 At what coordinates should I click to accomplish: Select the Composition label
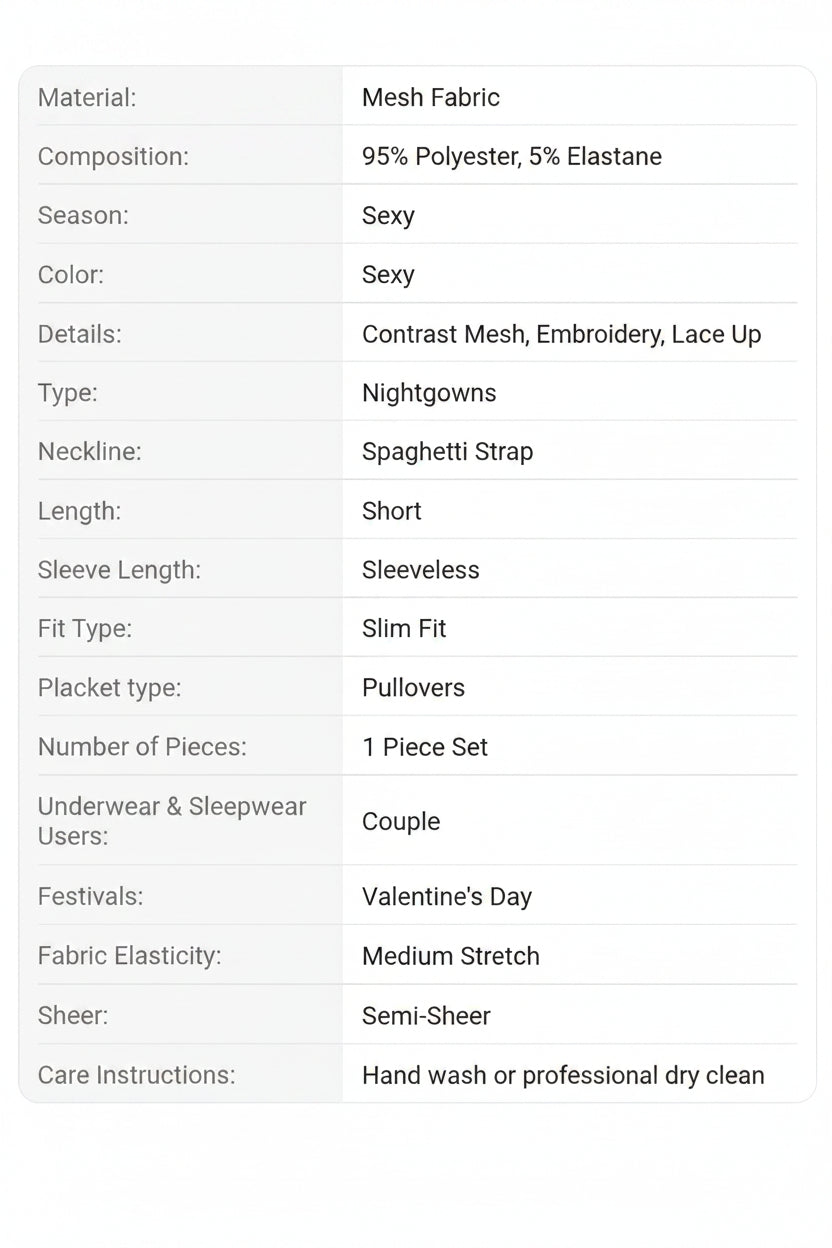point(113,156)
